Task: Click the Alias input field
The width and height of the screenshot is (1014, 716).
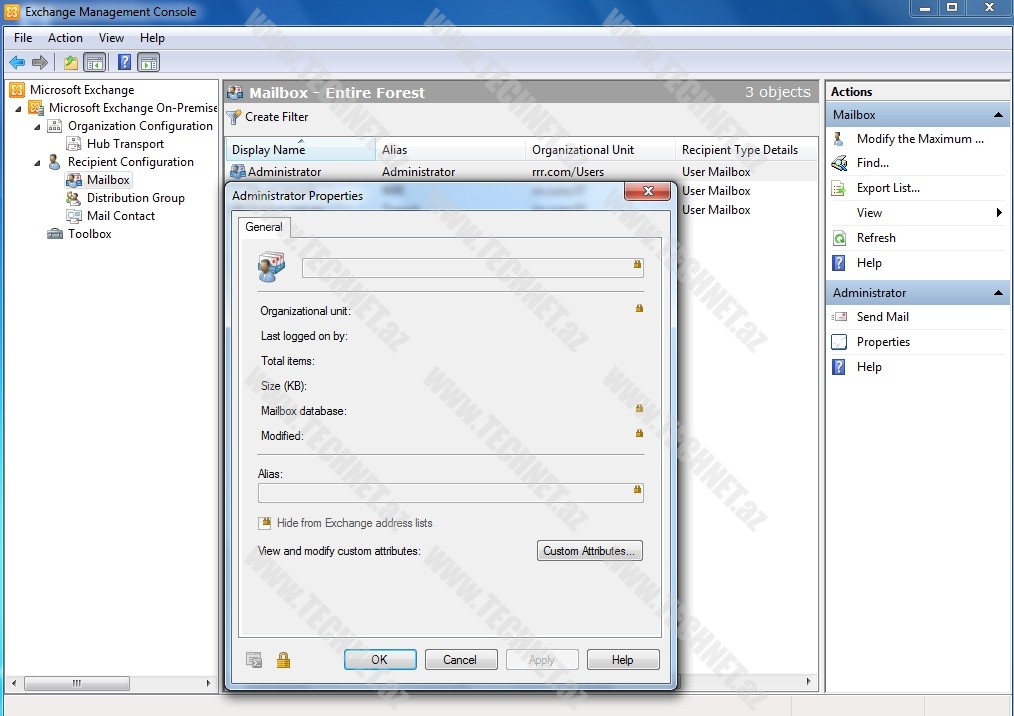Action: coord(445,492)
